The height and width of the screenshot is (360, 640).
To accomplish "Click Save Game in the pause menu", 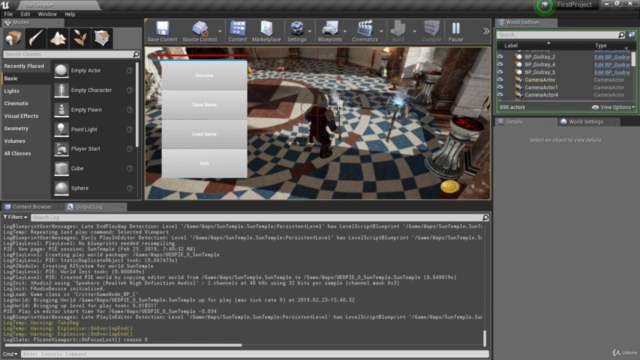I will click(x=204, y=105).
